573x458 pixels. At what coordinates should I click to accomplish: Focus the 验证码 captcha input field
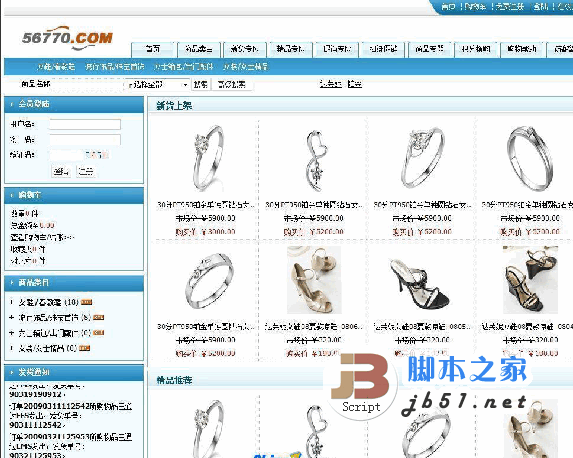[x=67, y=155]
